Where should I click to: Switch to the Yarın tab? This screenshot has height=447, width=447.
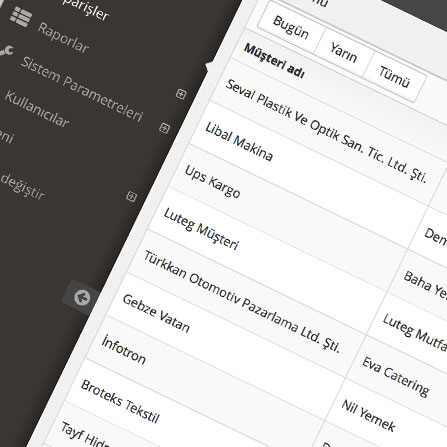pos(343,52)
